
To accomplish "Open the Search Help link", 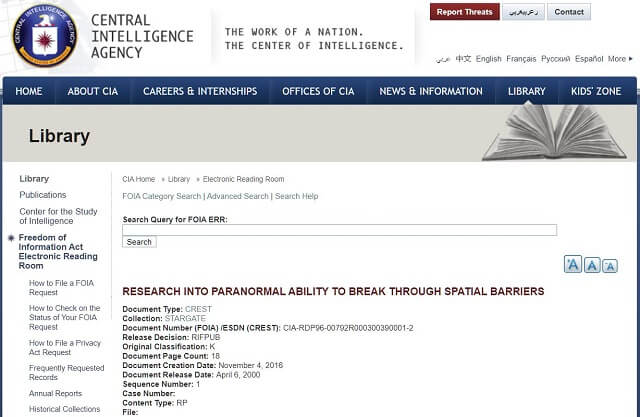I will tap(296, 196).
